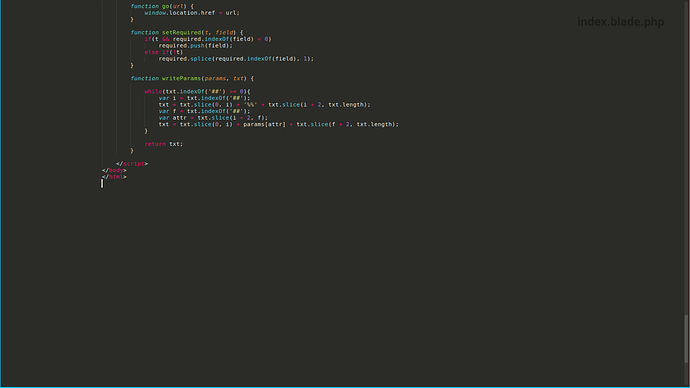Click the var i = txt.indexOf line
This screenshot has width=690, height=388.
204,98
